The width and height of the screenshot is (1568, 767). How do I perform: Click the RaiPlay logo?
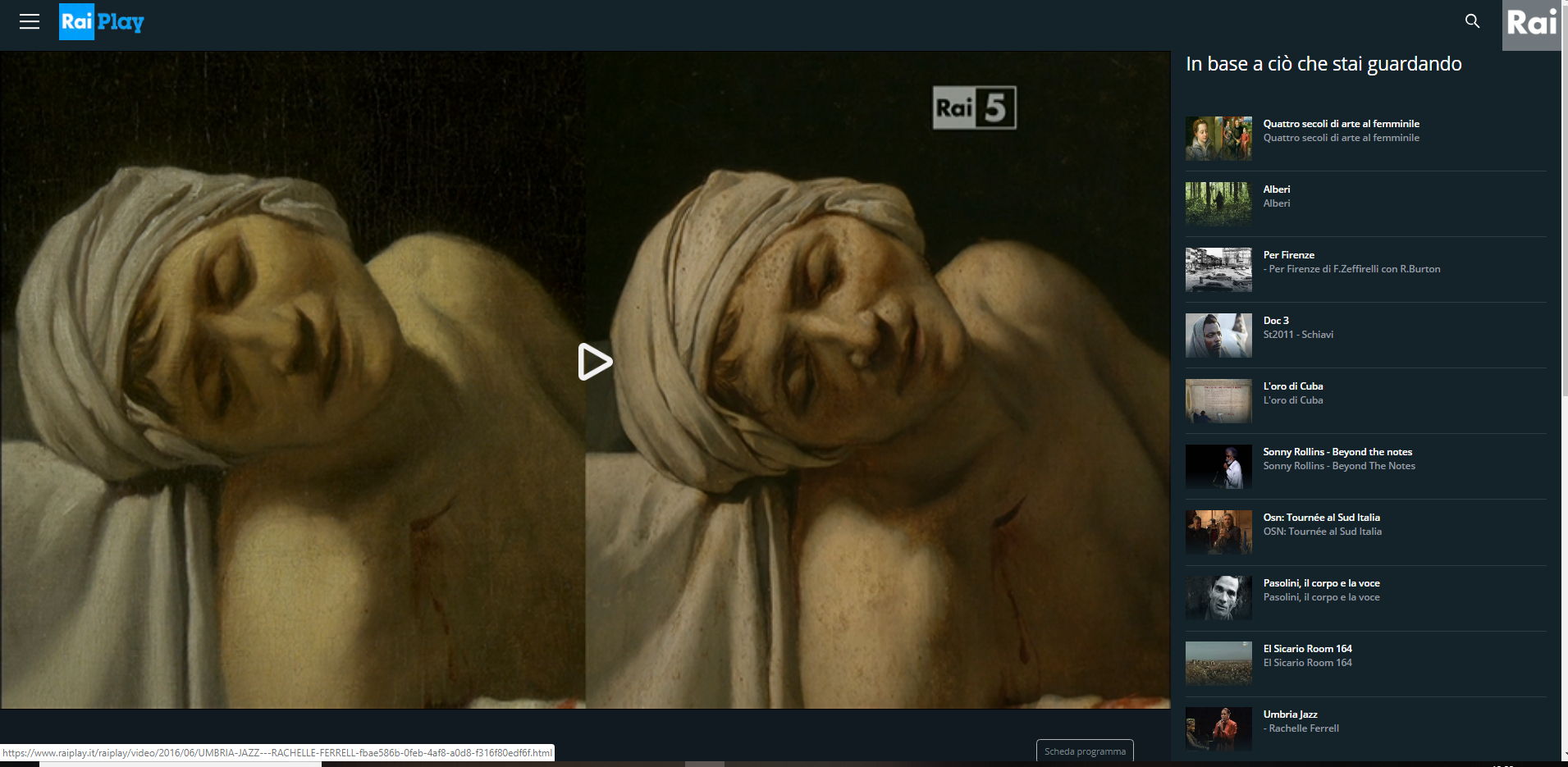[x=102, y=21]
